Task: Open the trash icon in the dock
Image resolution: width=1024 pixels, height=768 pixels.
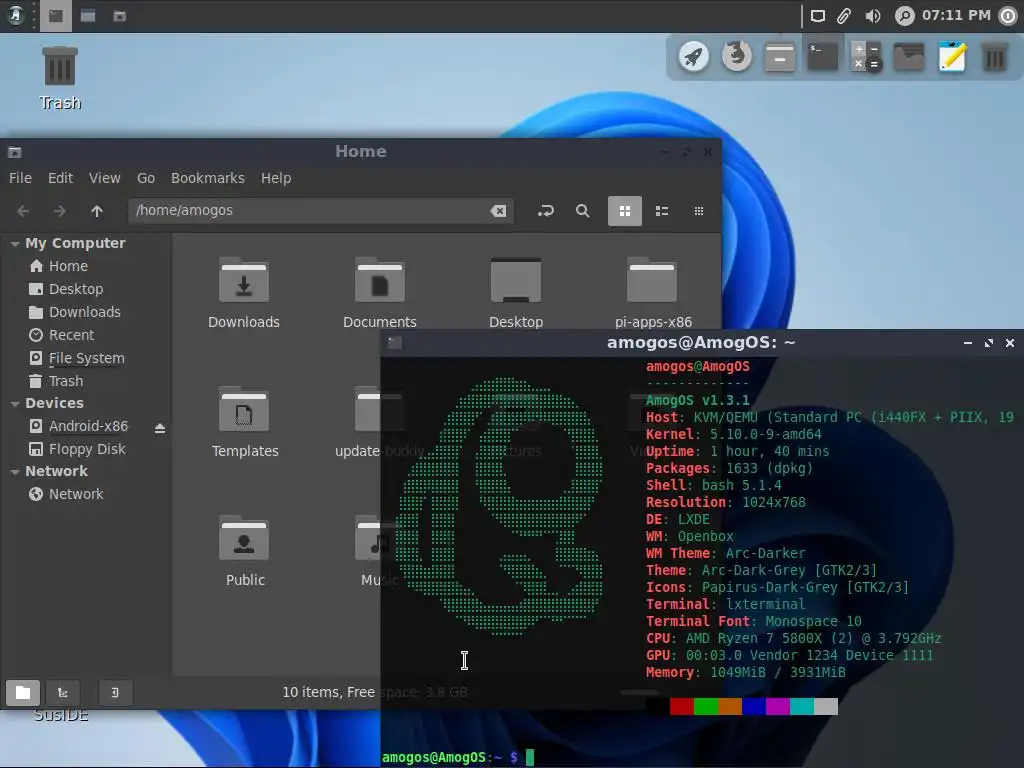Action: [x=995, y=57]
